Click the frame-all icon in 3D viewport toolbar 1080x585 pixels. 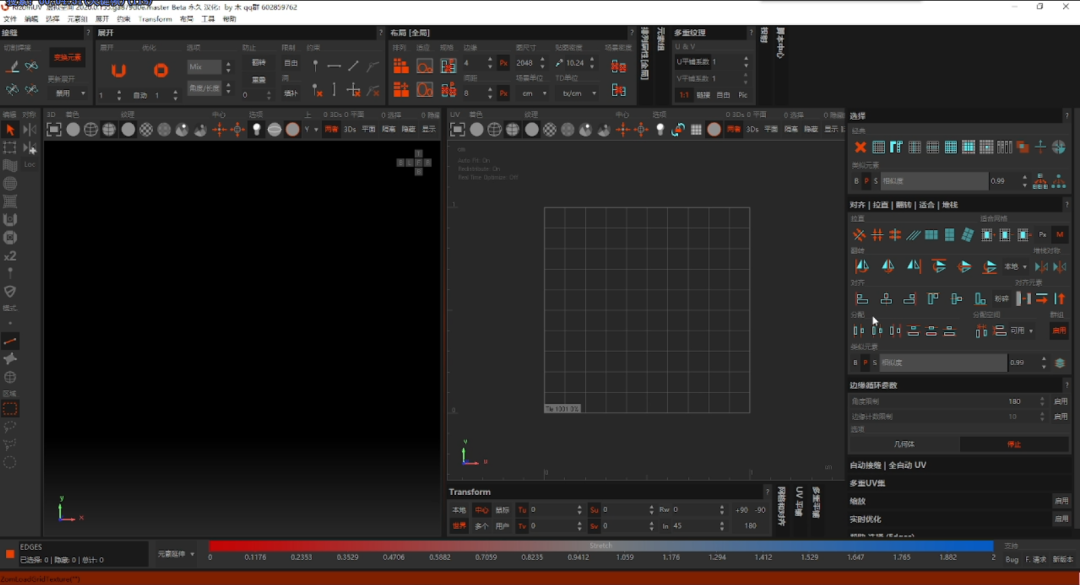54,130
